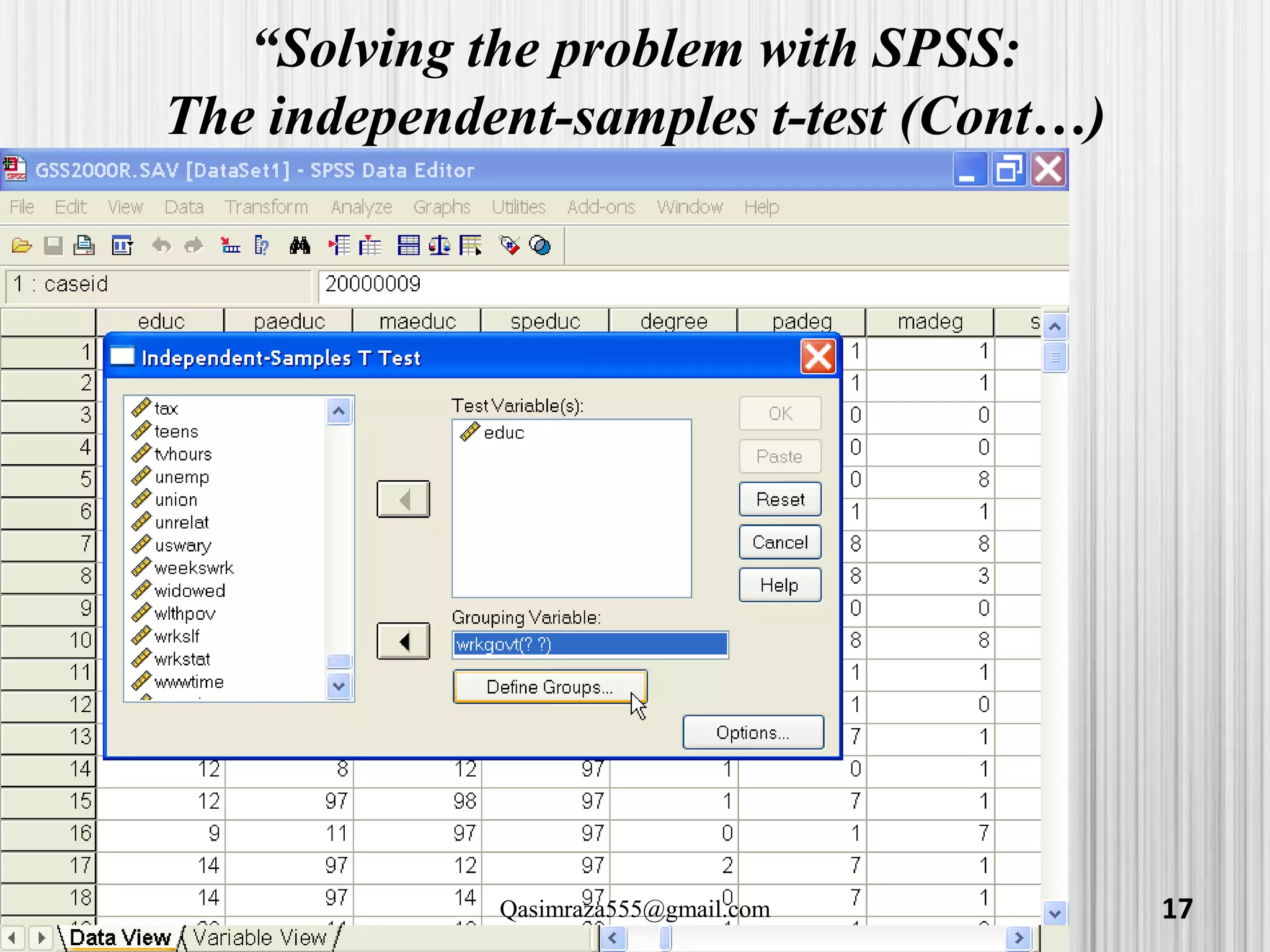Switch to the Variable View tab
The image size is (1270, 952).
(x=259, y=938)
